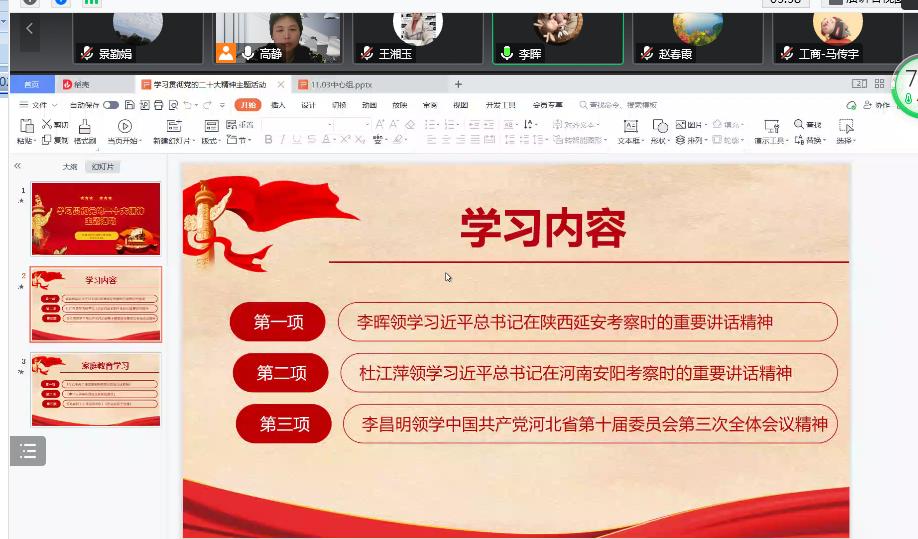This screenshot has height=539, width=918.
Task: Toggle Bold text formatting
Action: [268, 141]
